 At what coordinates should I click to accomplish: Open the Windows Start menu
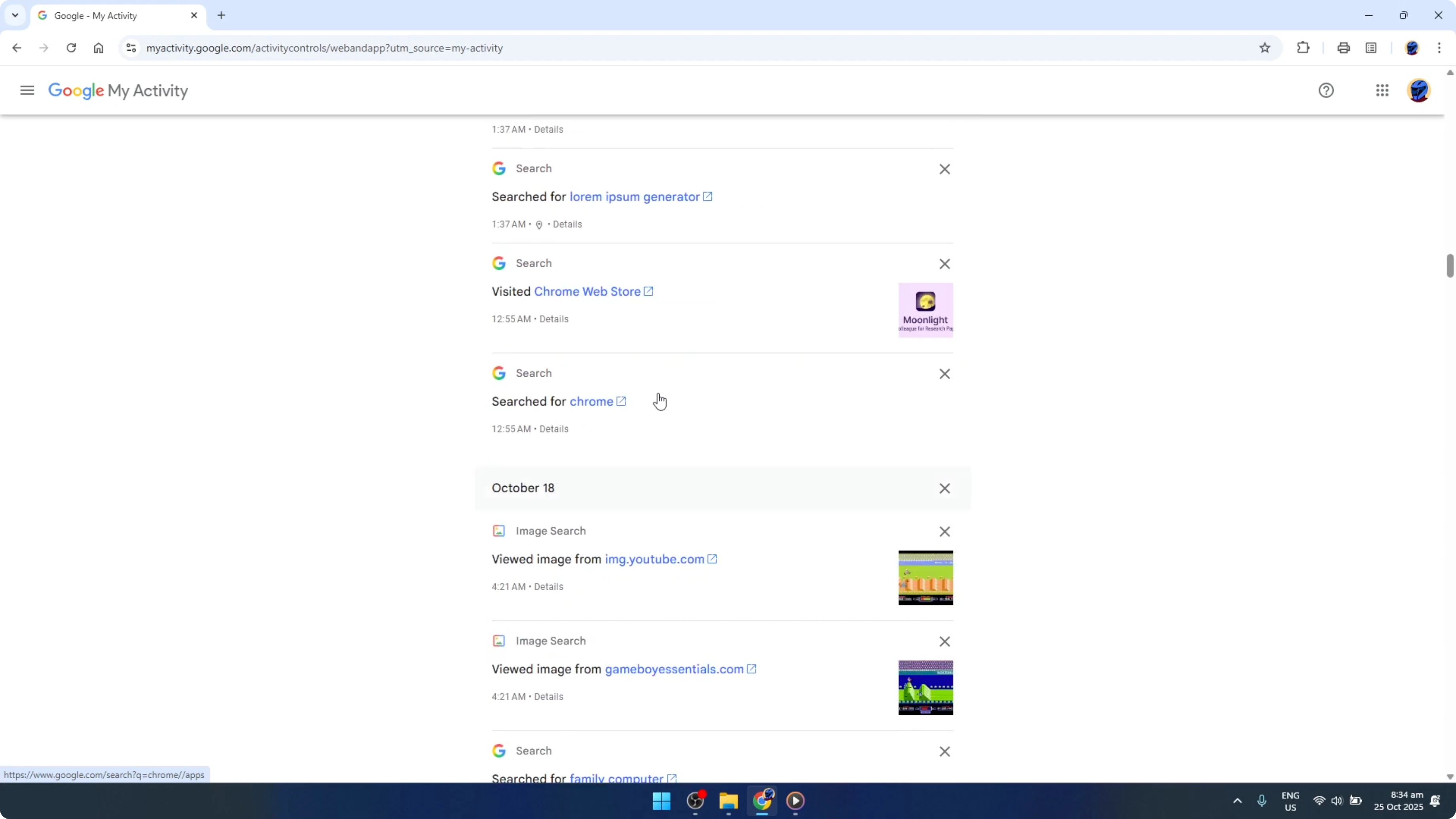tap(661, 801)
